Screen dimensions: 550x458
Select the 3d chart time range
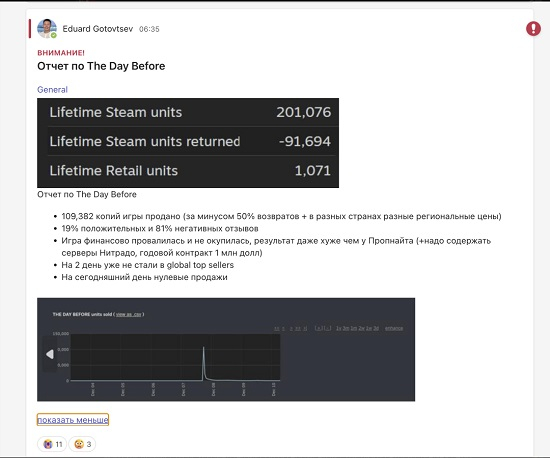(376, 328)
